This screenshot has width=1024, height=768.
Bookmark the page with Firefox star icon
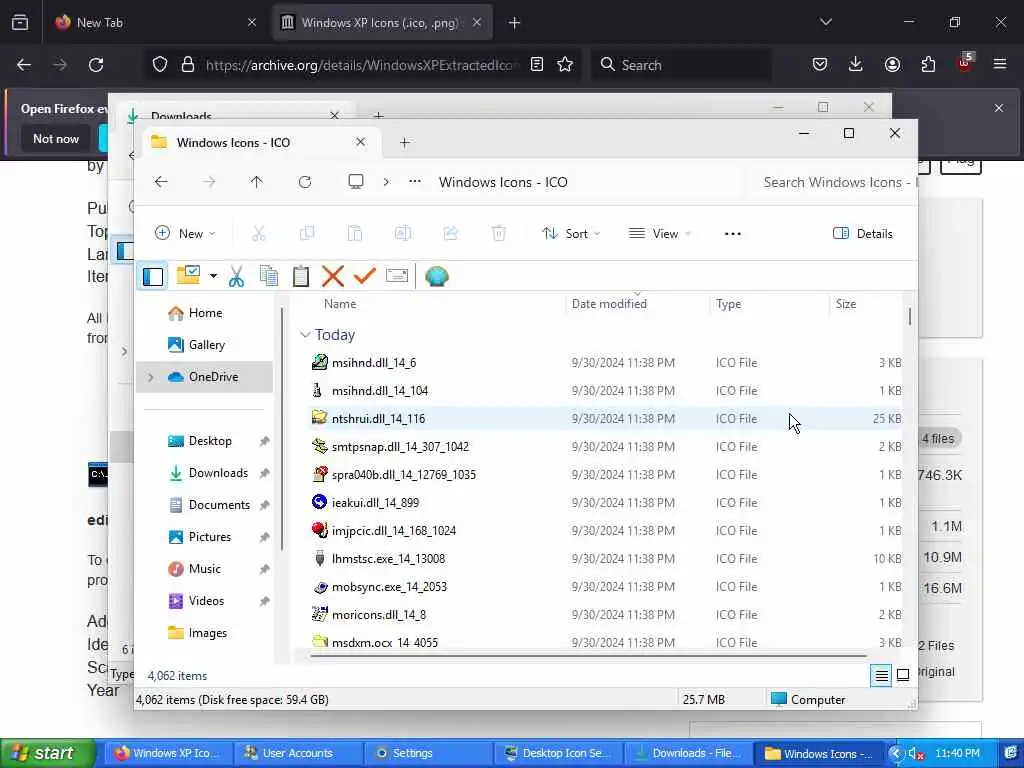pos(565,64)
